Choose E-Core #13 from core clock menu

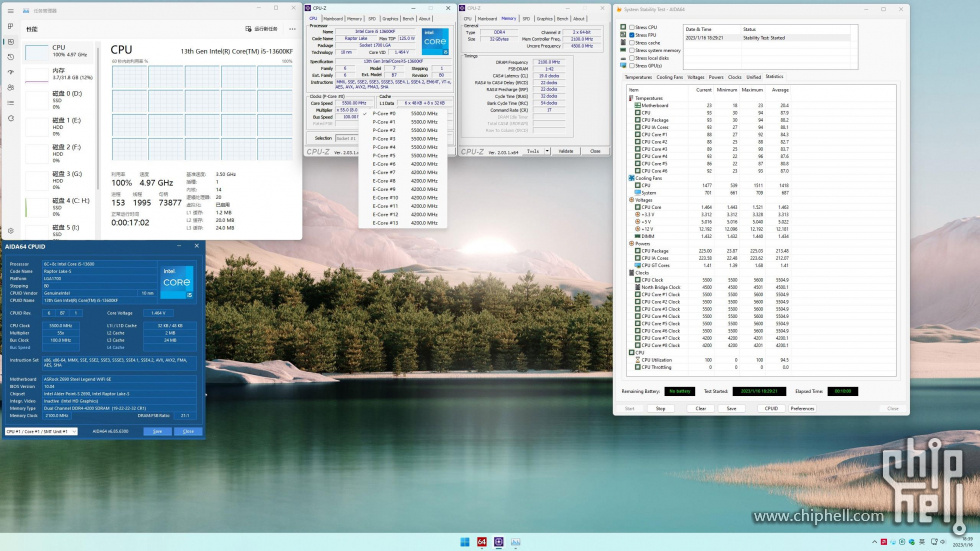coord(403,222)
